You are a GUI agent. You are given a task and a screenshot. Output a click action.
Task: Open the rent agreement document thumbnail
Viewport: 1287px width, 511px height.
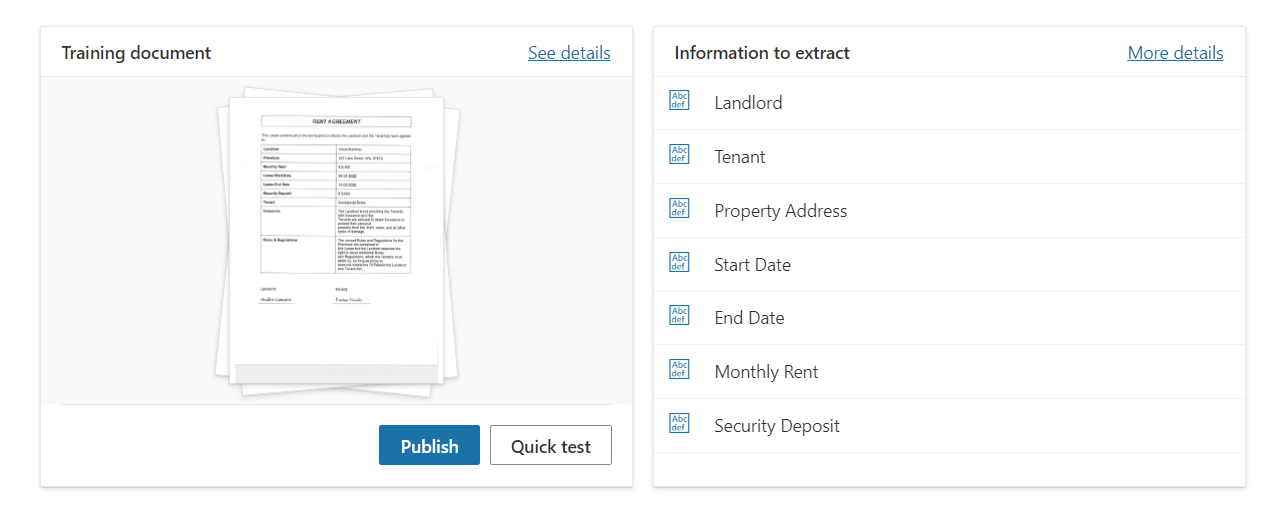point(336,240)
